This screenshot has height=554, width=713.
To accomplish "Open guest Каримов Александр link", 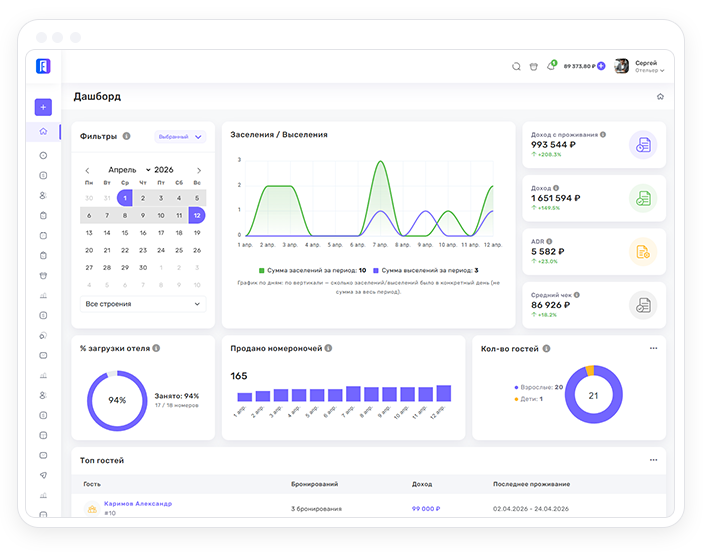I will (x=138, y=504).
